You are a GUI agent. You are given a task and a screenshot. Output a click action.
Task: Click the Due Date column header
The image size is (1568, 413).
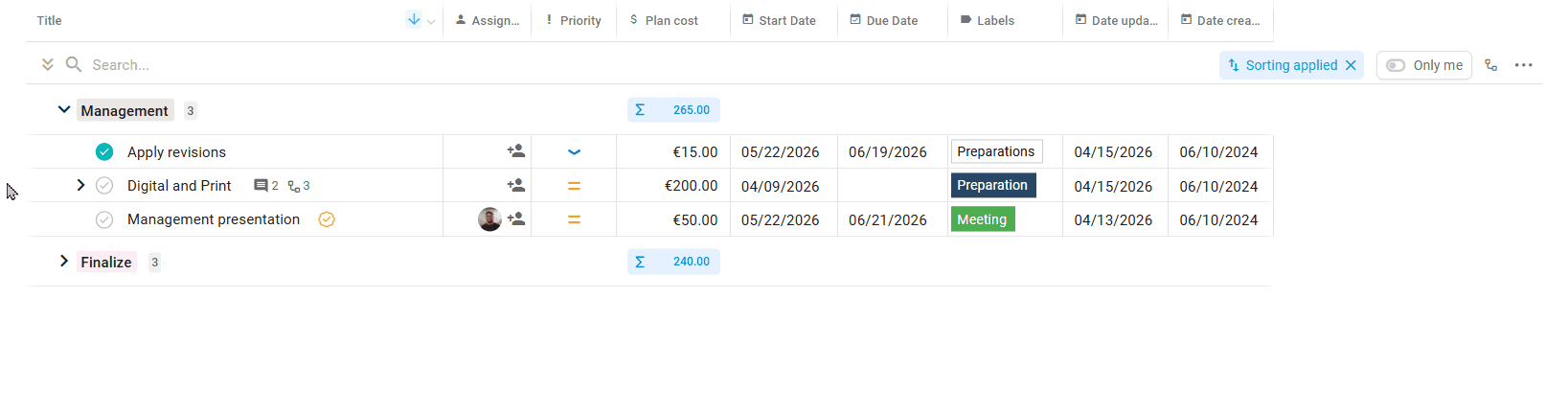point(891,20)
